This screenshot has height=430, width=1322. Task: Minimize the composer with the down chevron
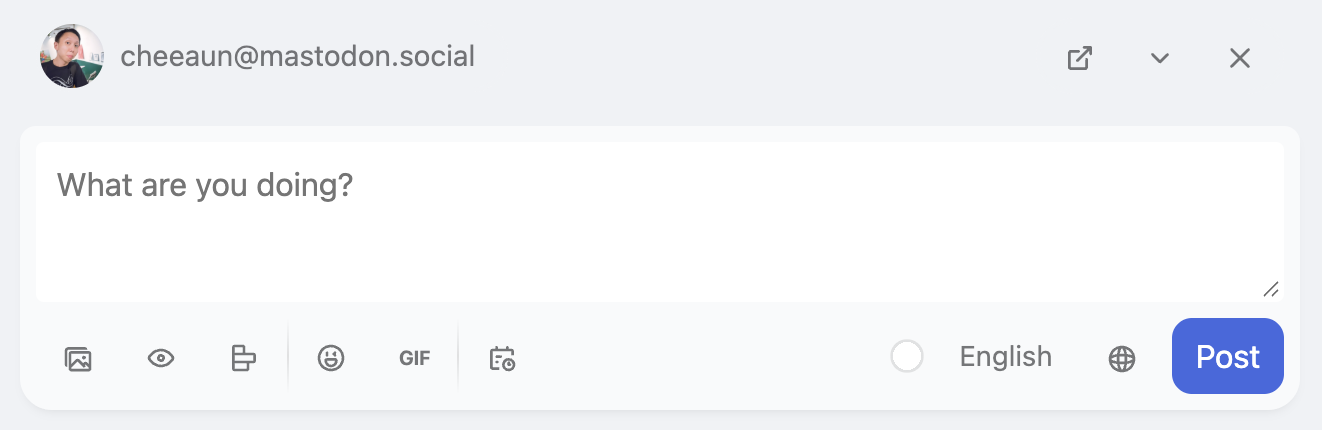[x=1160, y=58]
